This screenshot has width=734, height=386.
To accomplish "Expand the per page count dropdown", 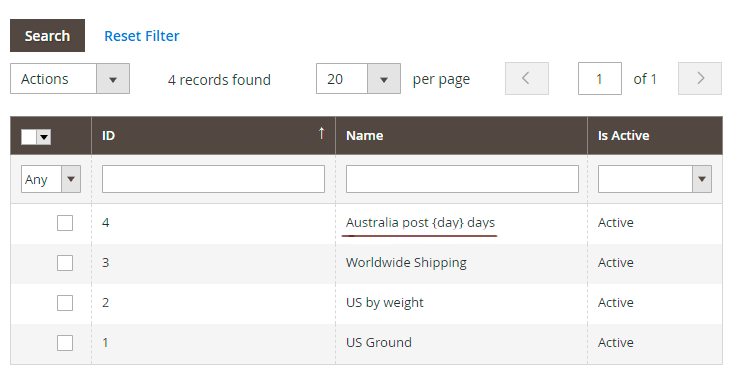I will tap(384, 79).
